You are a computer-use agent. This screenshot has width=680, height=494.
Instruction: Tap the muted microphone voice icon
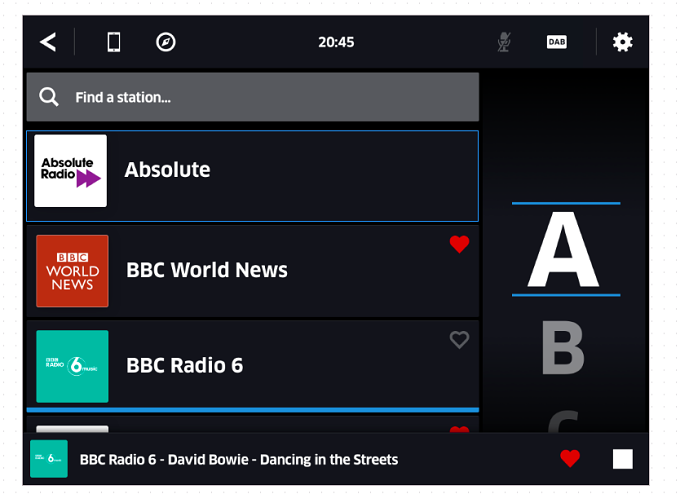(504, 42)
